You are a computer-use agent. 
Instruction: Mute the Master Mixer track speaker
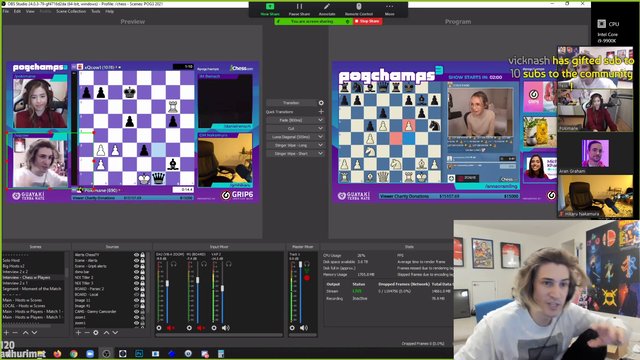(x=304, y=328)
